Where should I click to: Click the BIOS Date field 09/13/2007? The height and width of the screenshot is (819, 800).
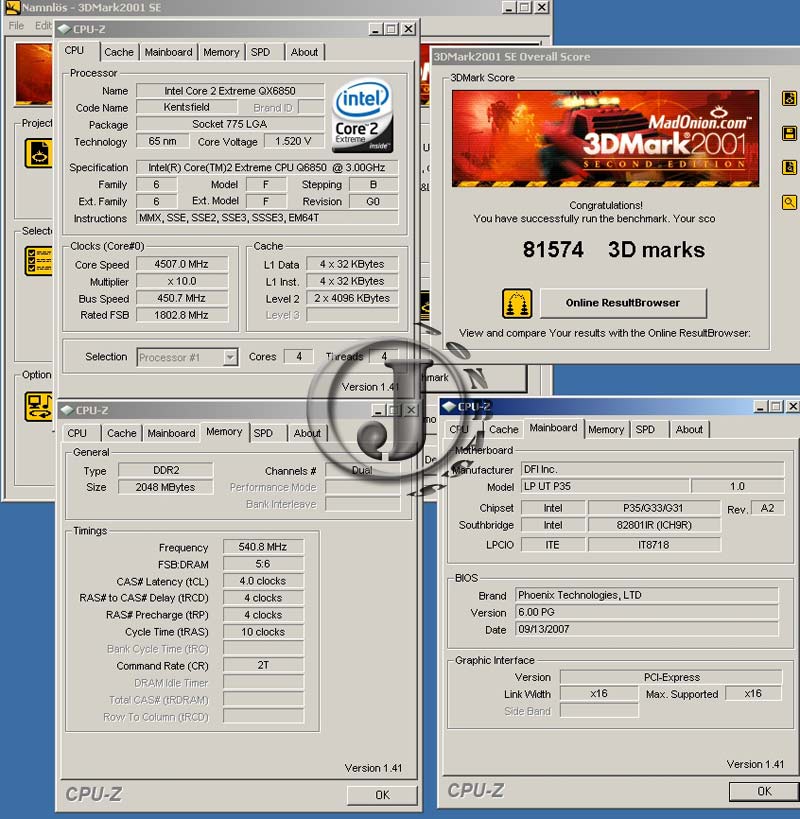(x=646, y=629)
